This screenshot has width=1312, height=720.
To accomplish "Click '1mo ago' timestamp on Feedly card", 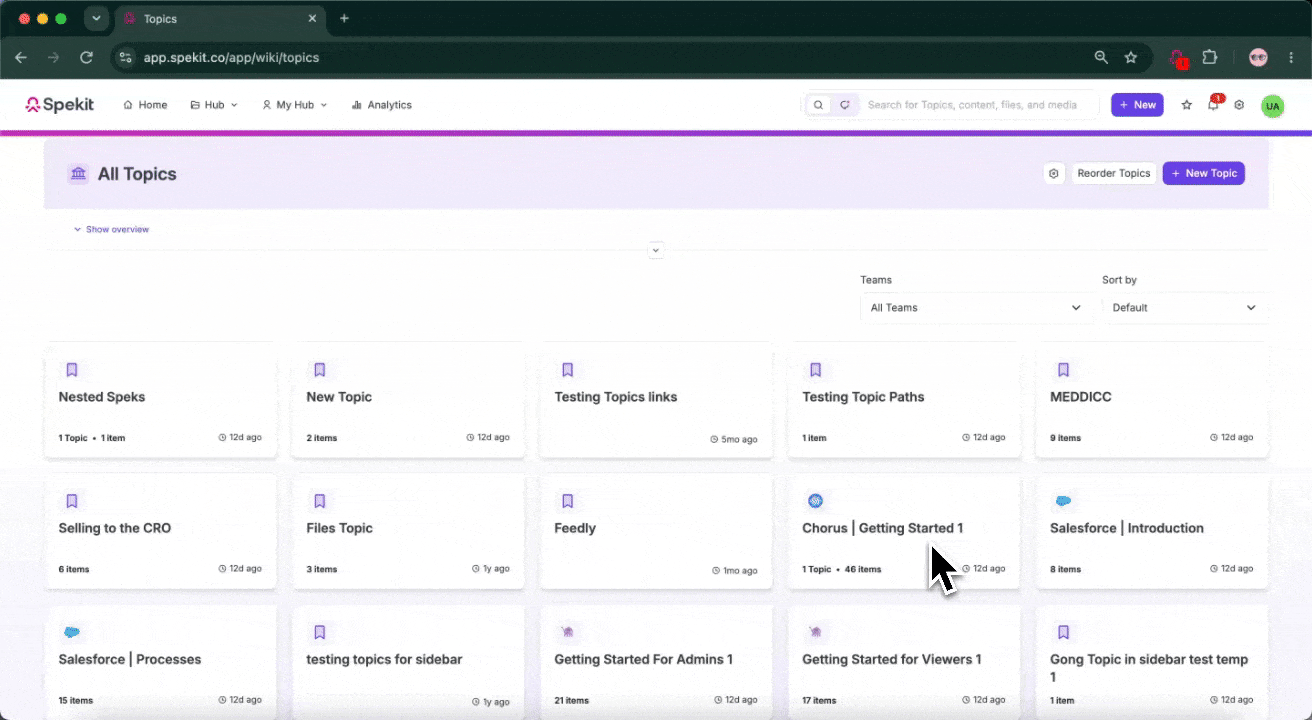I will point(739,571).
